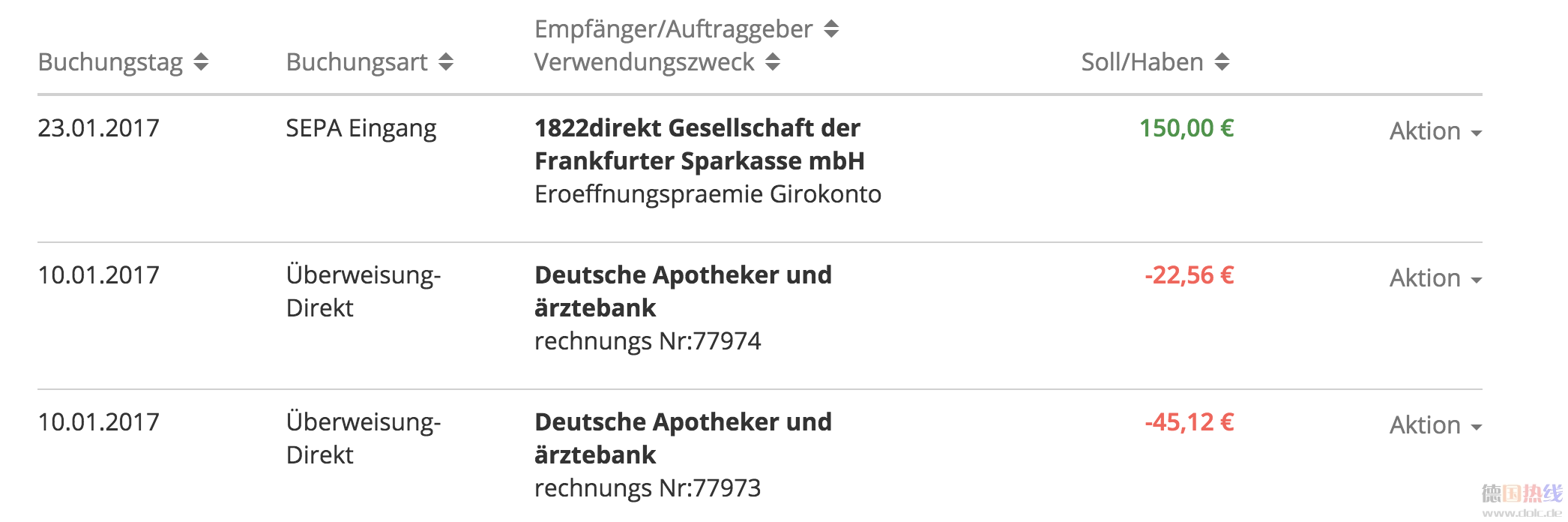Viewport: 1568px width, 522px height.
Task: Select transaction with rechnungs Nr:77973
Action: pyautogui.click(x=648, y=489)
